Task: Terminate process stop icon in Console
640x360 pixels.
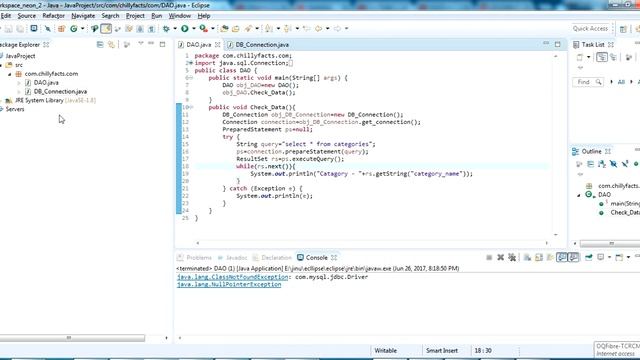Action: 489,258
